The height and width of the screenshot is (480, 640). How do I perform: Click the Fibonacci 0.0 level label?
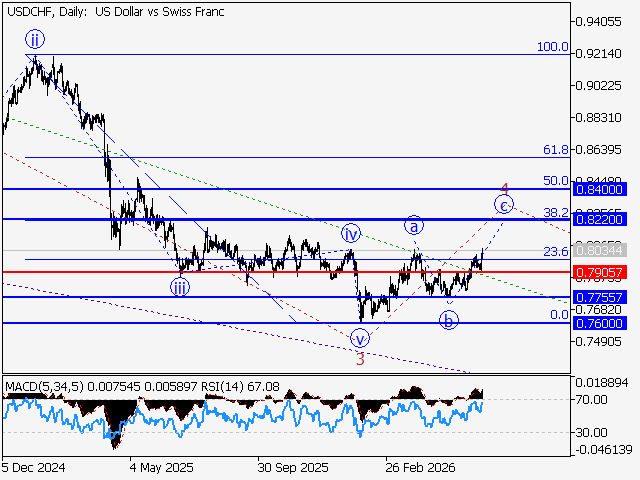pos(559,315)
